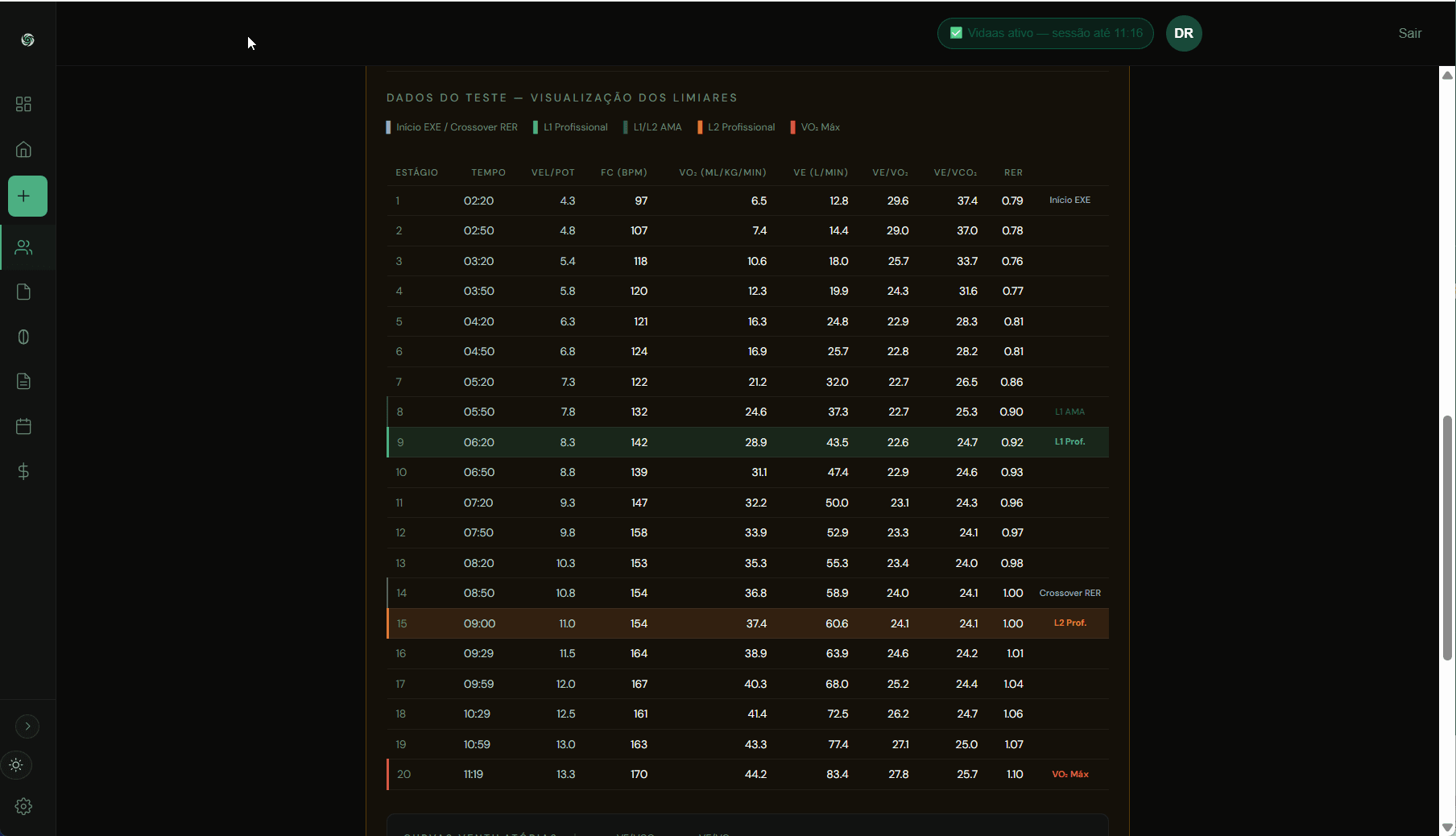This screenshot has width=1456, height=836.
Task: Click time 02:50 in stage 2 row
Action: 478,230
